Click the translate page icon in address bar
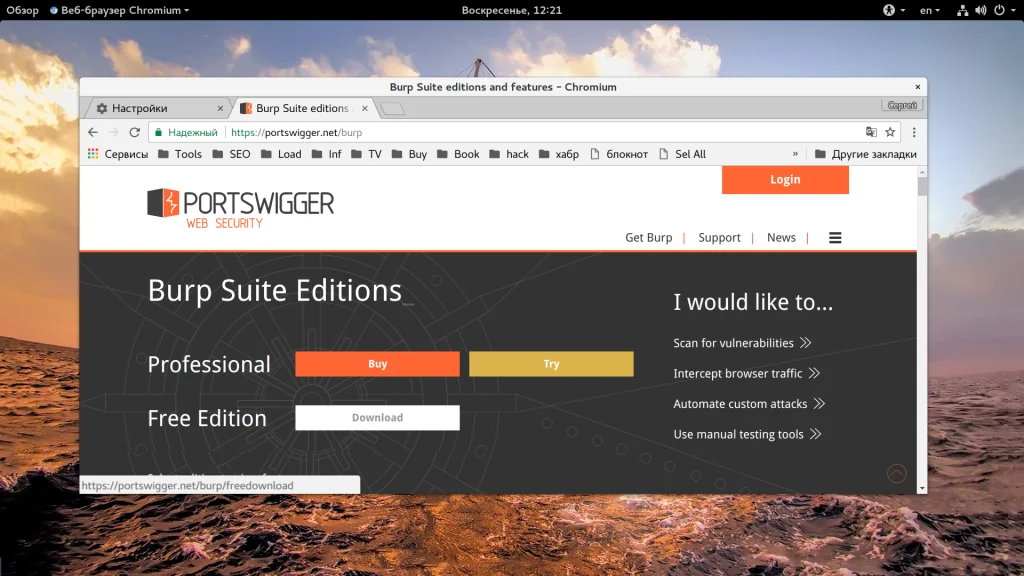The image size is (1024, 576). pos(871,133)
